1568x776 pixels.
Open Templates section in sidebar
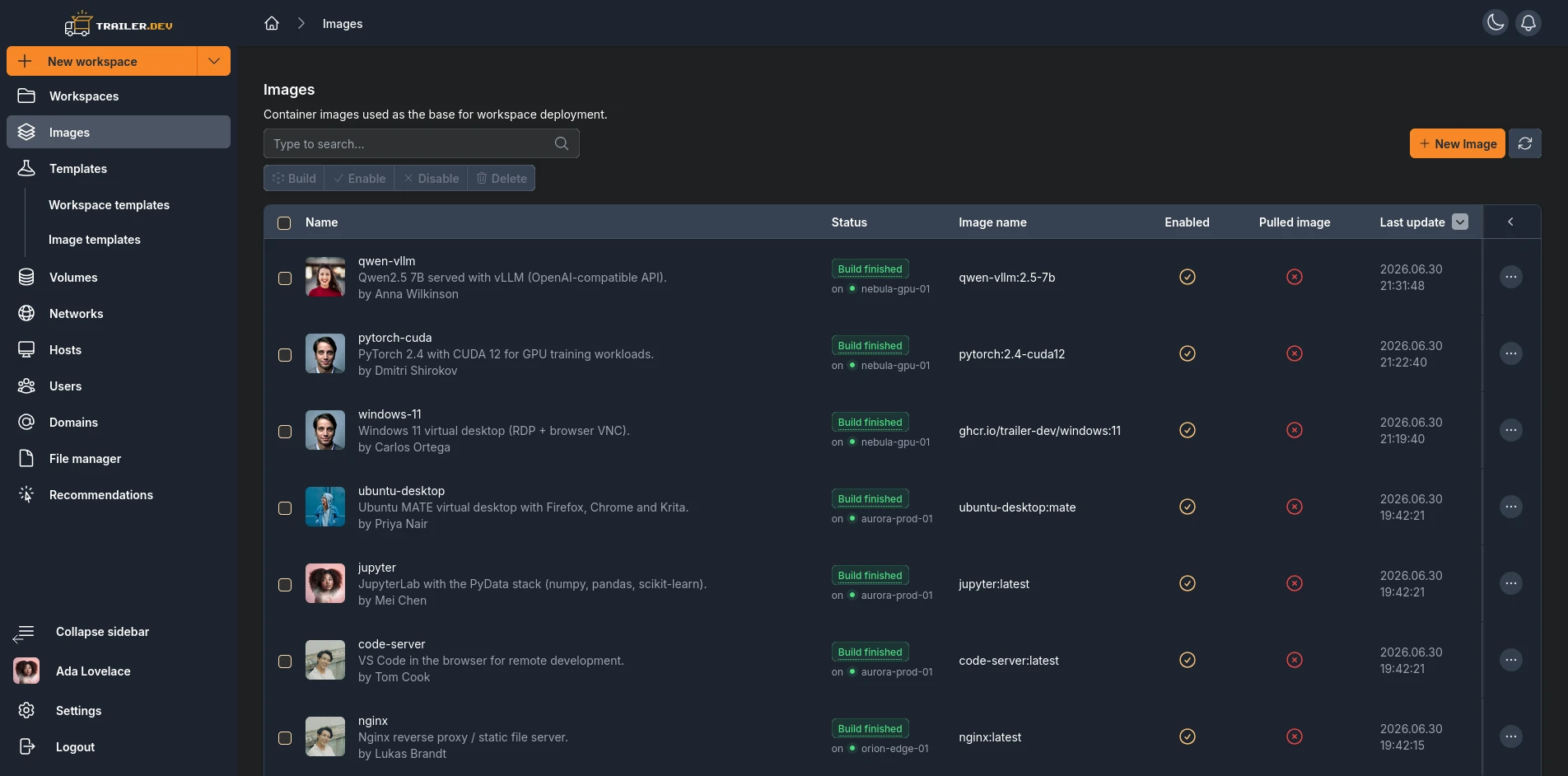click(x=119, y=168)
